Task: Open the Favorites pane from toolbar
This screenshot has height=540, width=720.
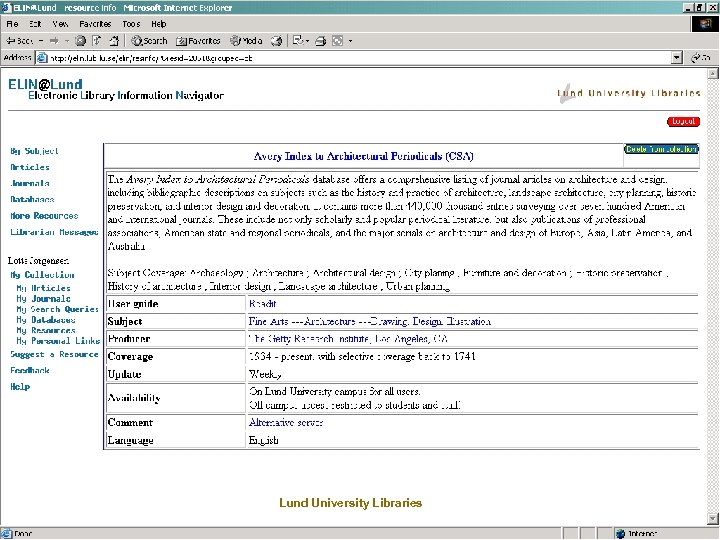Action: coord(198,41)
